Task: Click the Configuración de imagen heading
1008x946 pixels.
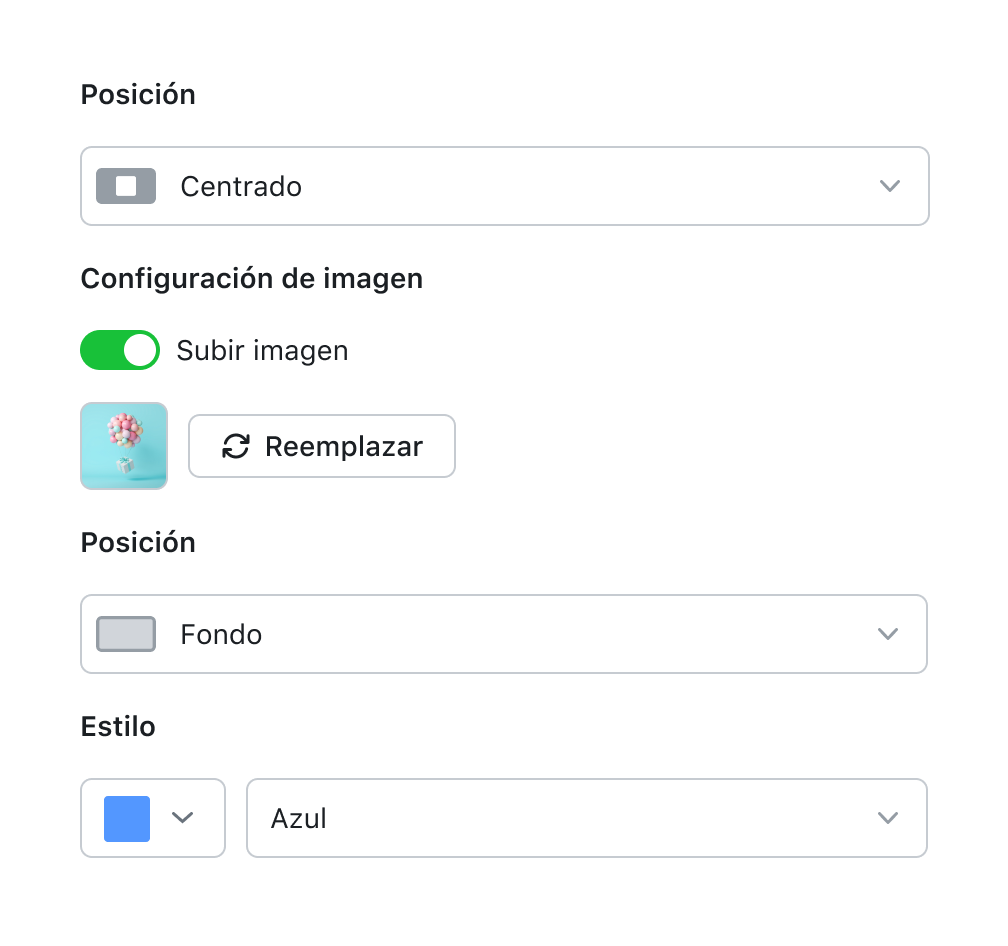Action: click(252, 278)
